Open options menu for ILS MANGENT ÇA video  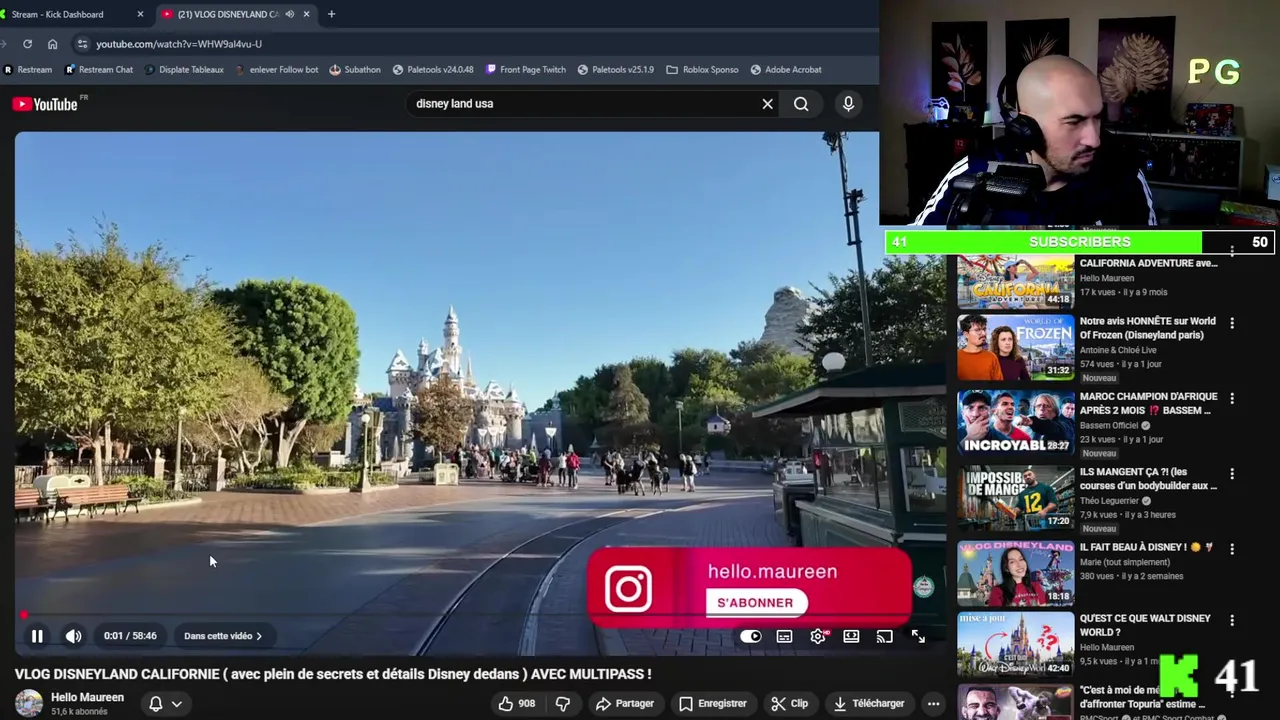point(1232,473)
